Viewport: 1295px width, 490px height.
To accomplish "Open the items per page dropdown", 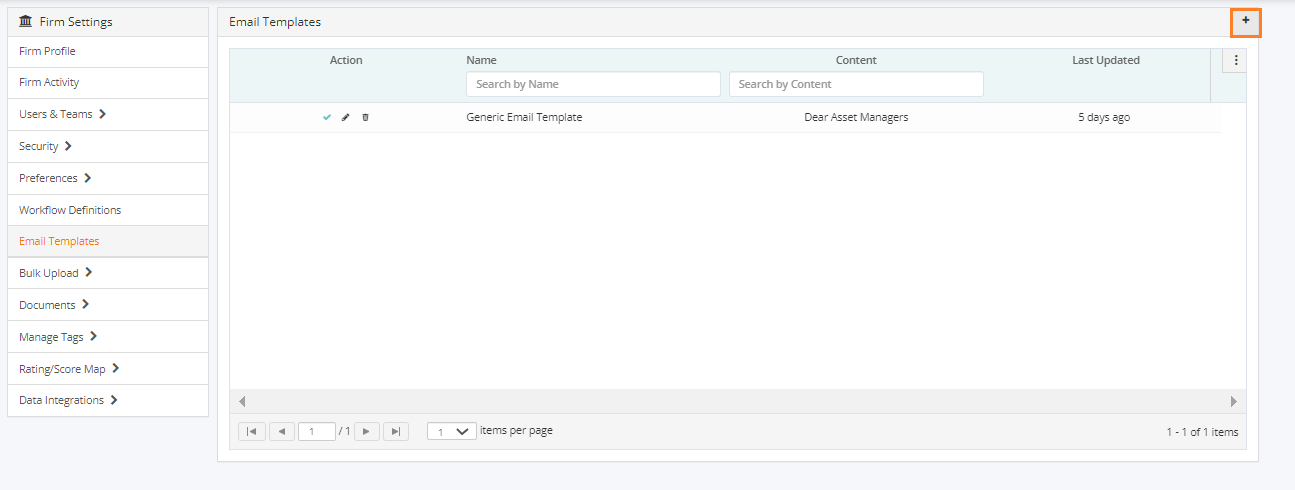I will [451, 431].
